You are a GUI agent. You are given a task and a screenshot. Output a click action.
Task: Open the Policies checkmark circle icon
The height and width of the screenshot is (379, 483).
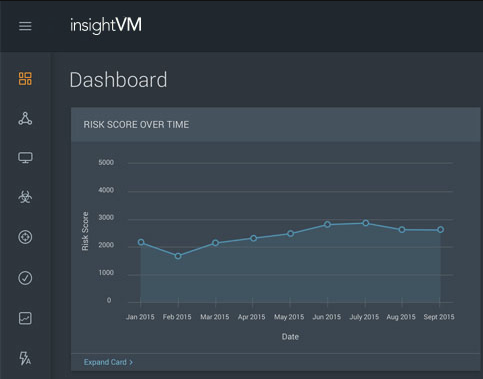[25, 278]
